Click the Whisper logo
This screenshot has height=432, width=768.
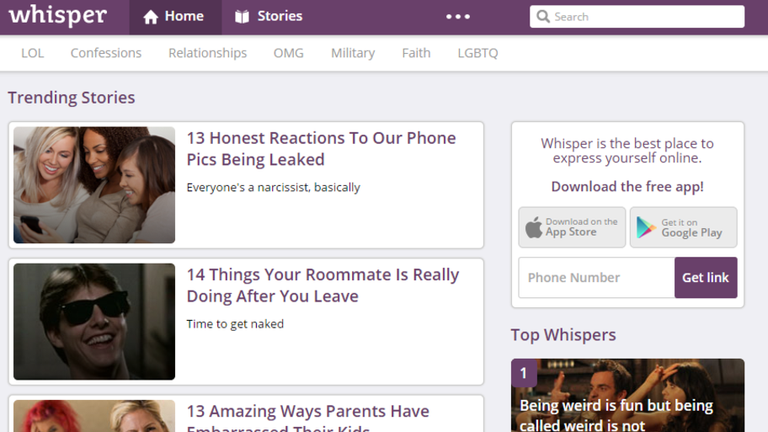[x=57, y=16]
